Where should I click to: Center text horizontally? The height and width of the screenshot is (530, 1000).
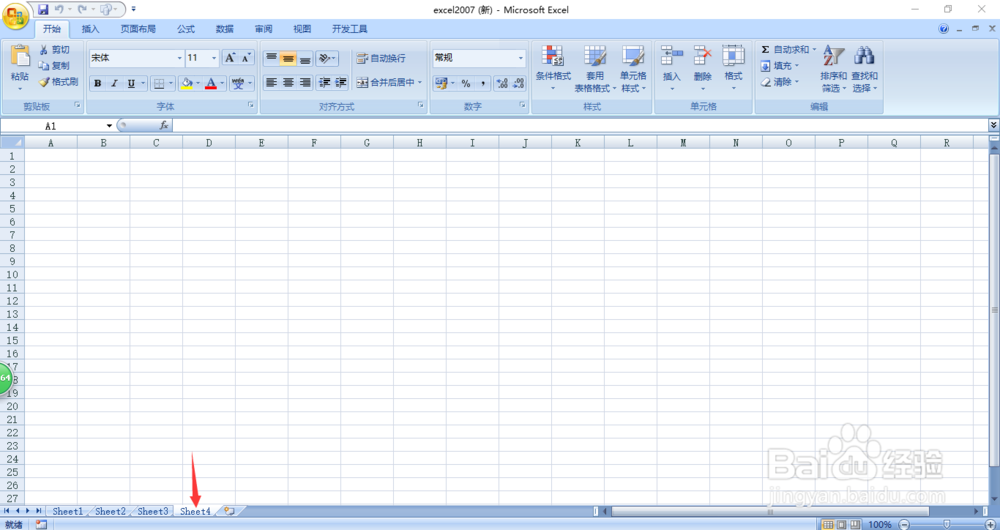tap(288, 82)
